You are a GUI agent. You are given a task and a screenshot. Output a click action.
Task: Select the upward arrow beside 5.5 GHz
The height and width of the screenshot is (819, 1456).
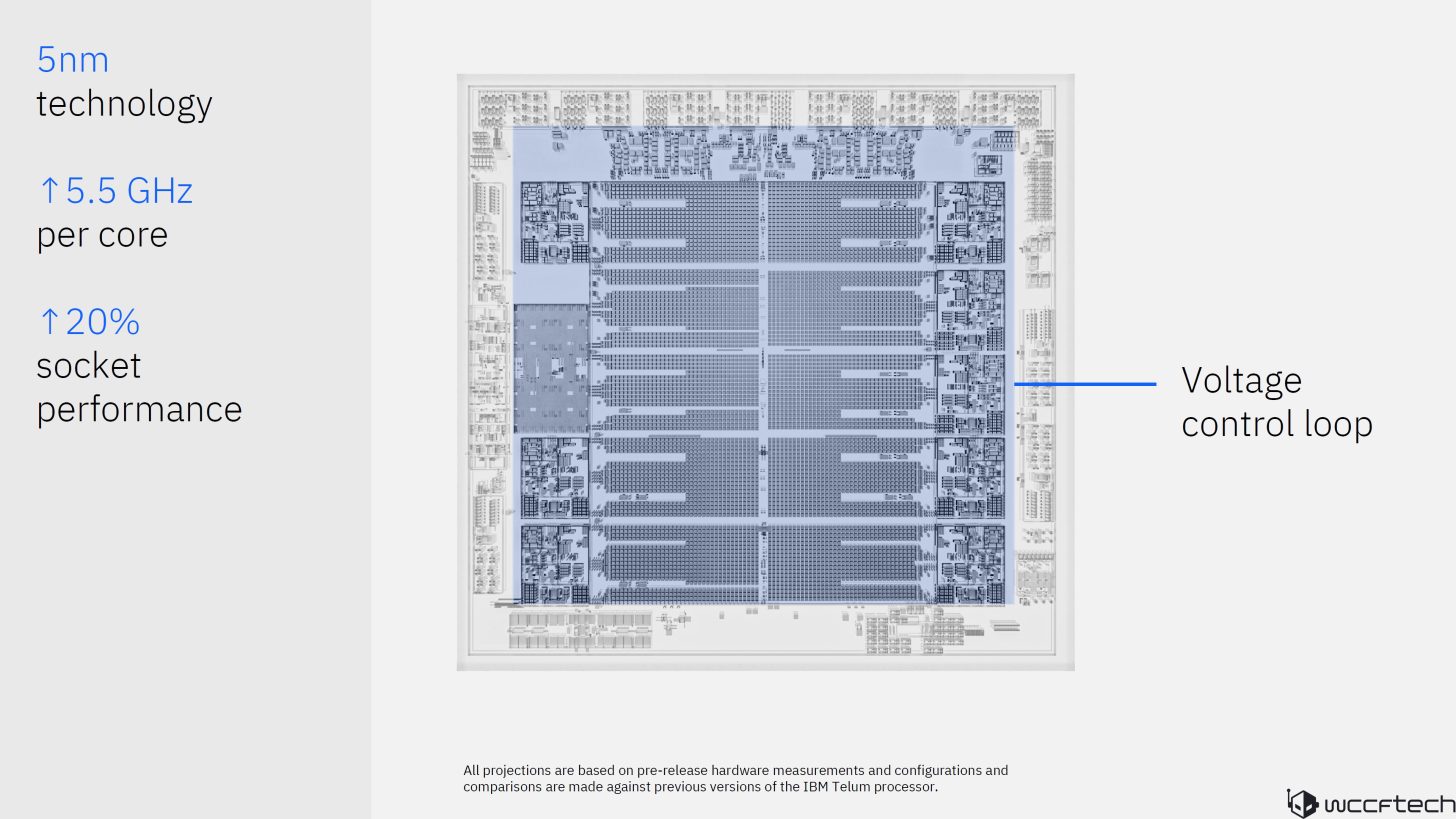coord(48,190)
